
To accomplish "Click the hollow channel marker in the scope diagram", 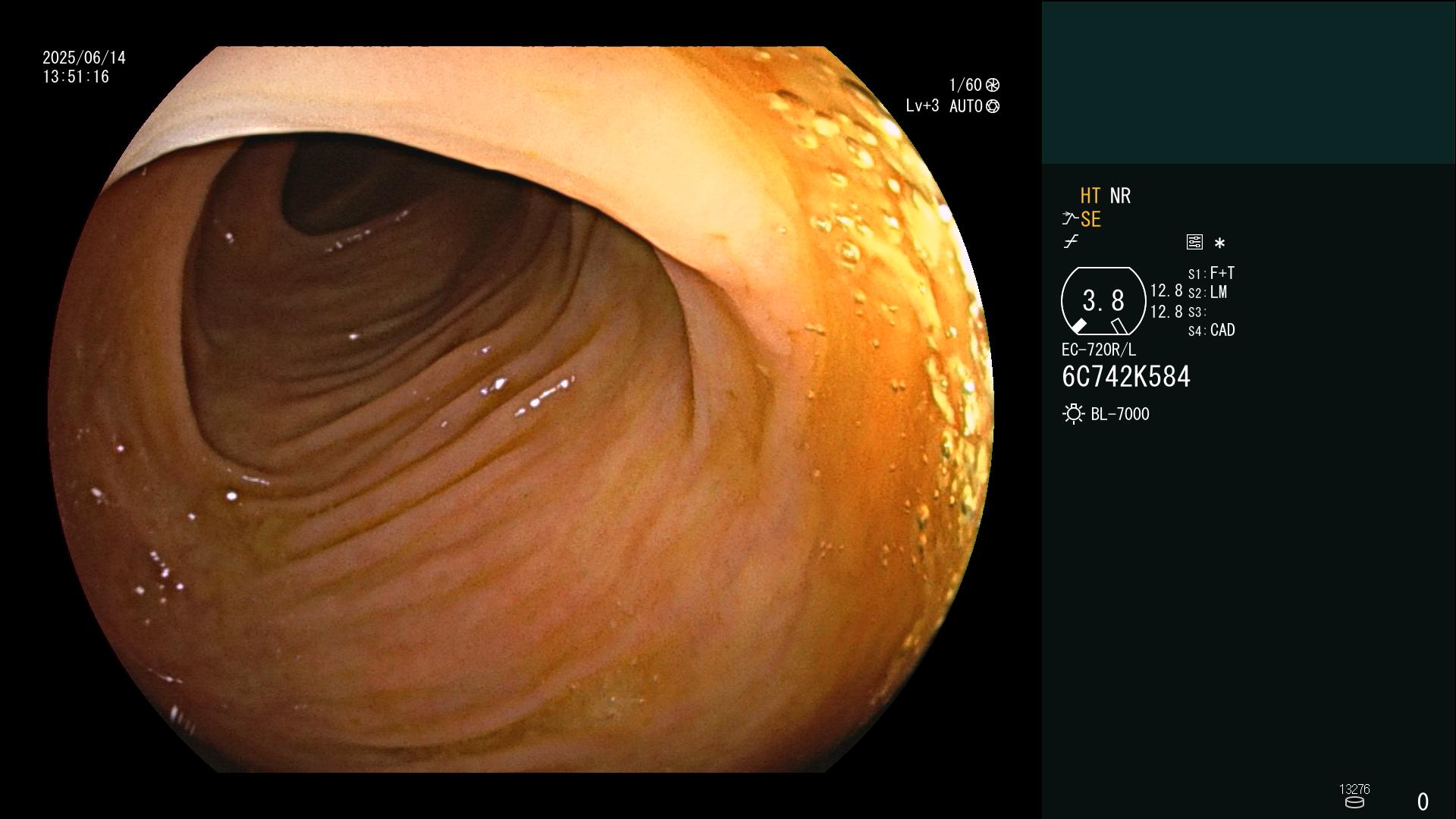I will point(1119,326).
